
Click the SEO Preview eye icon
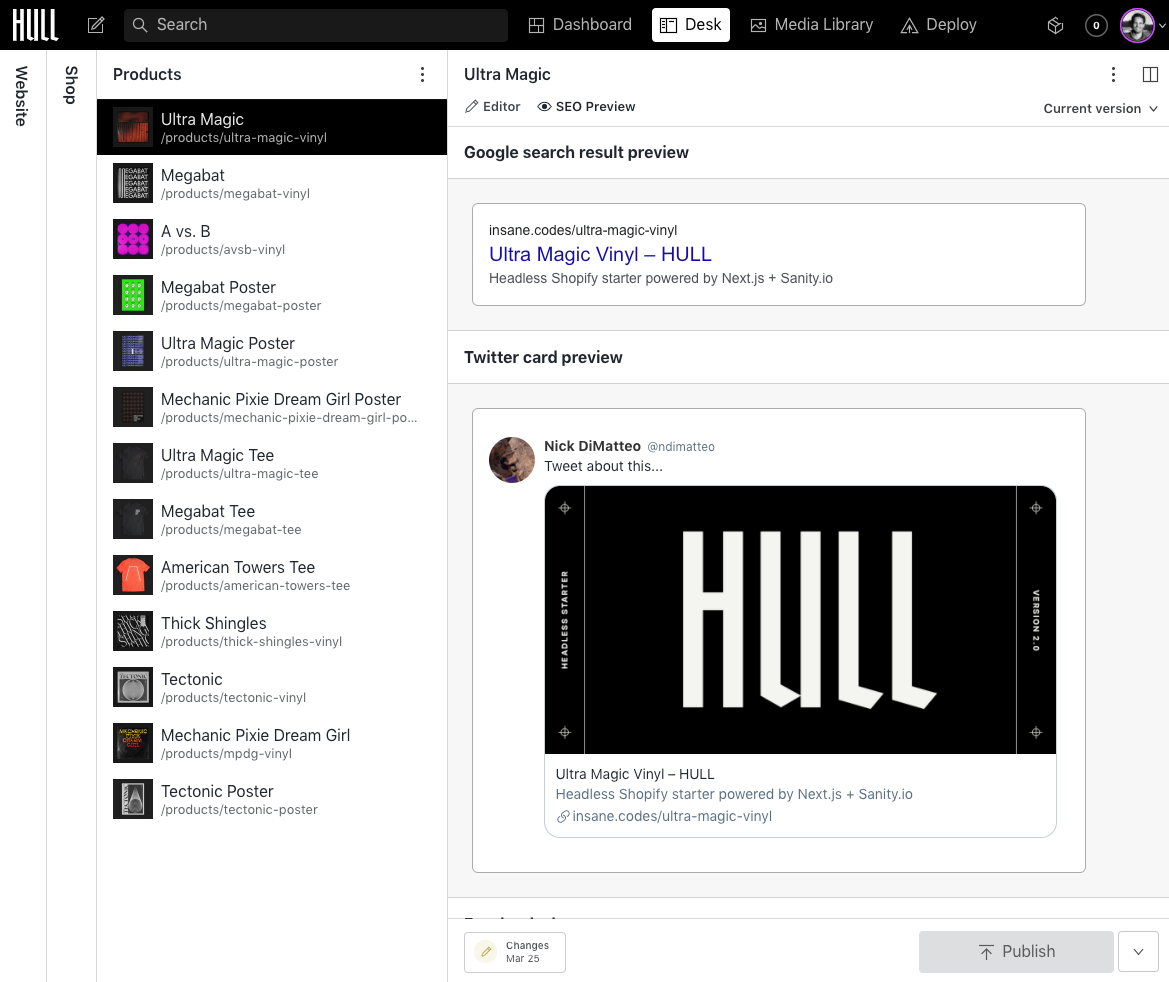(543, 106)
